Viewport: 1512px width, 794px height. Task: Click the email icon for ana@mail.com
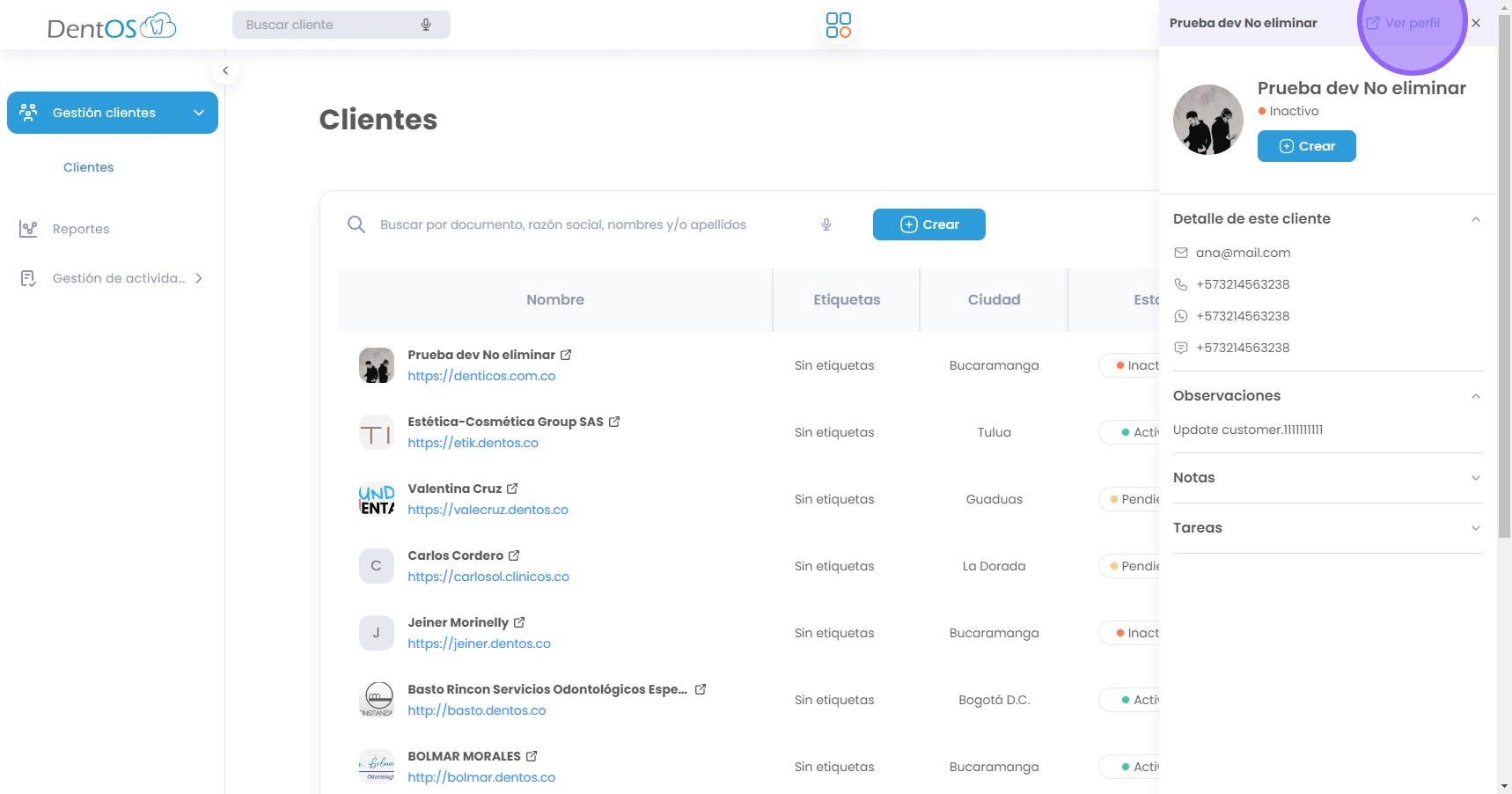coord(1181,253)
